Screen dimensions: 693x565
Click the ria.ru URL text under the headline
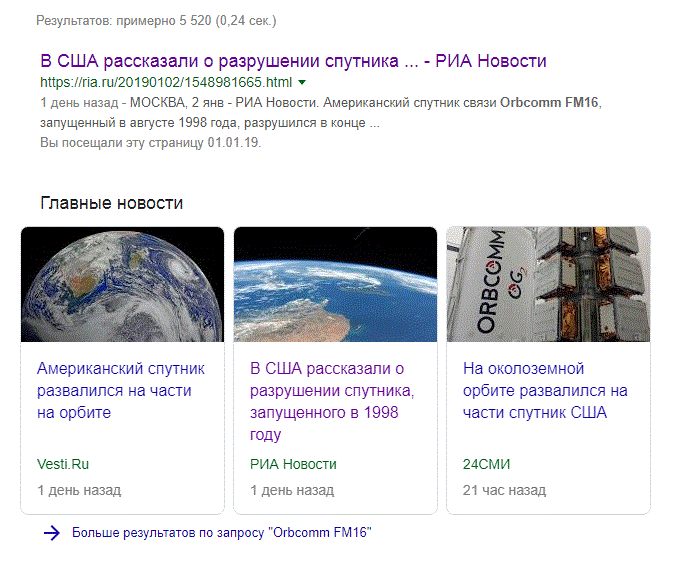tap(166, 82)
